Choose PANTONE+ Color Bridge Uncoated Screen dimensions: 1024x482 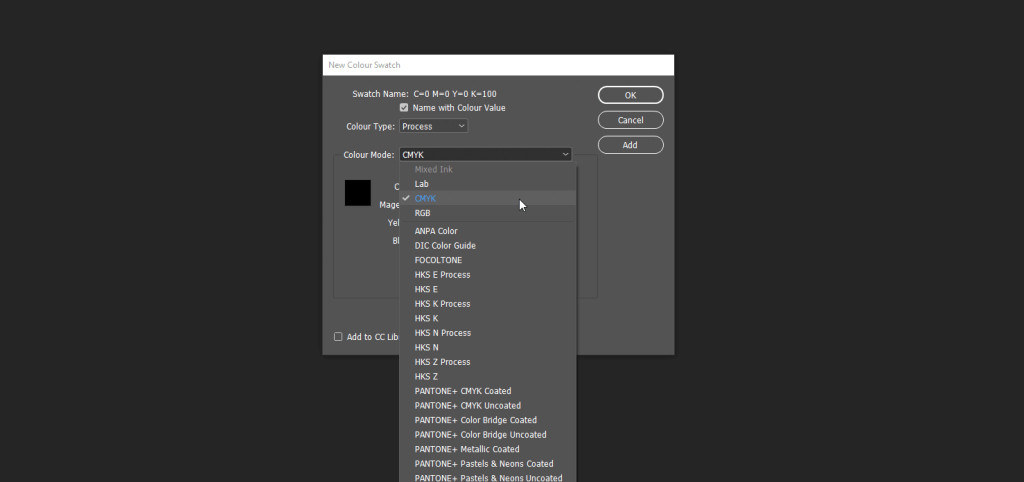(x=480, y=435)
